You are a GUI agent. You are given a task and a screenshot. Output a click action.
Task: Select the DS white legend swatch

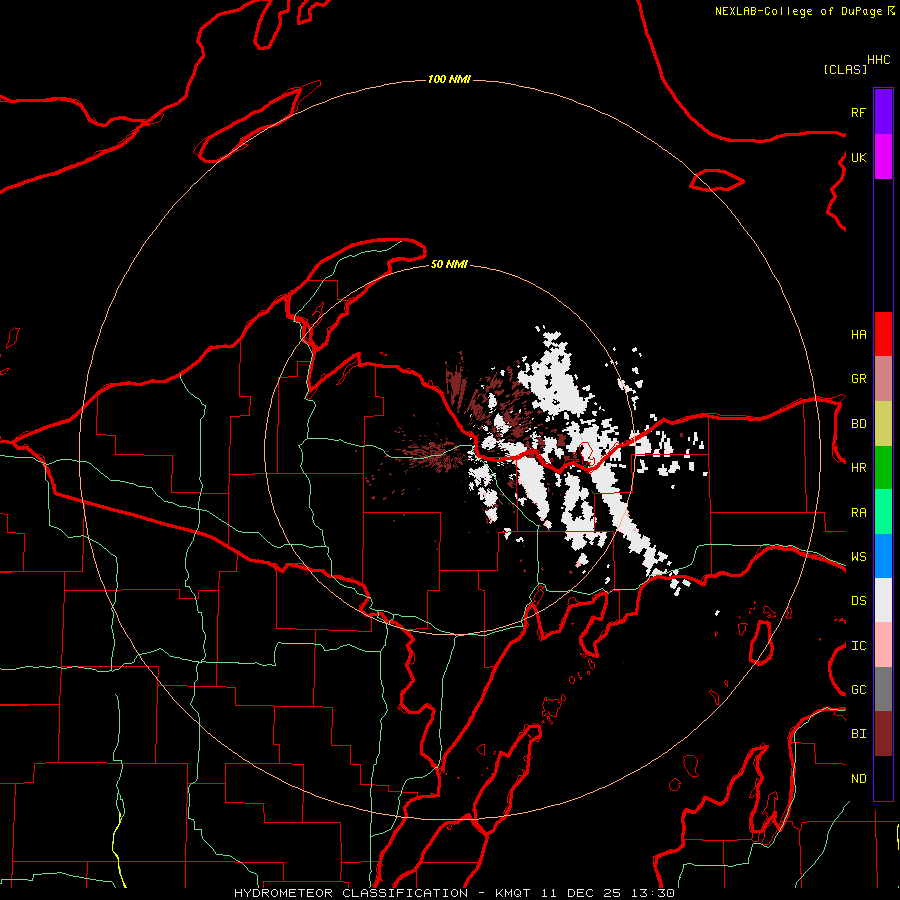883,600
